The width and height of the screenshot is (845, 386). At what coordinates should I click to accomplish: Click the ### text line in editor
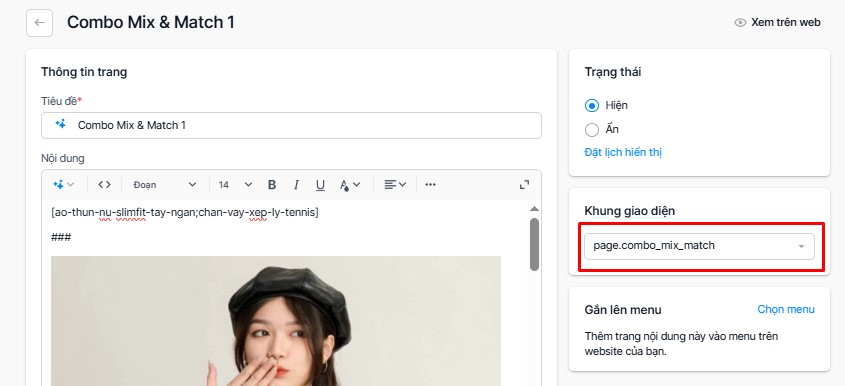[x=61, y=237]
